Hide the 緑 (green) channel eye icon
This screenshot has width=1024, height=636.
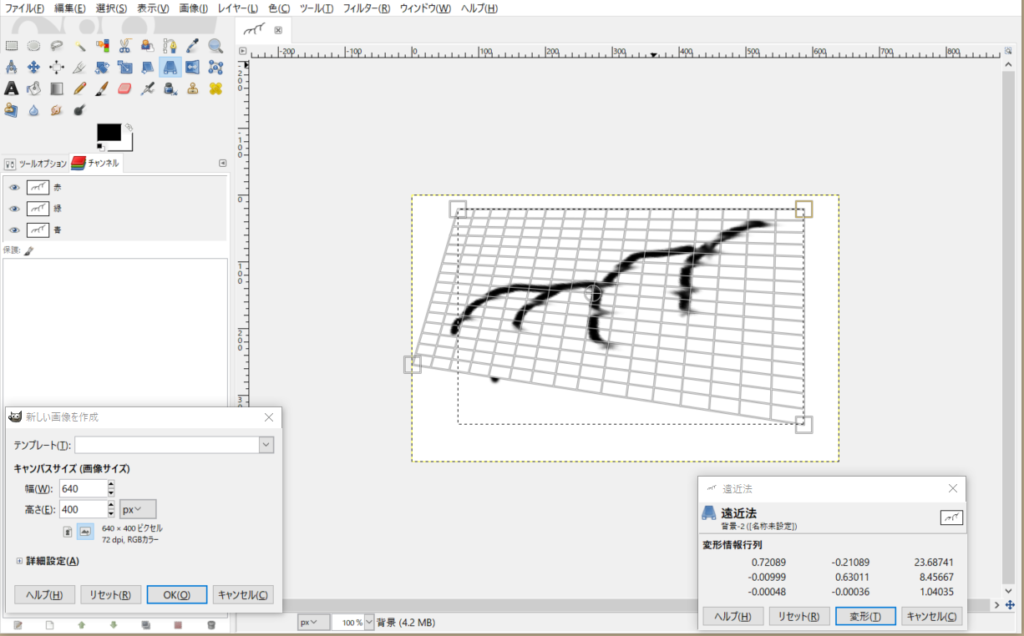pyautogui.click(x=14, y=208)
